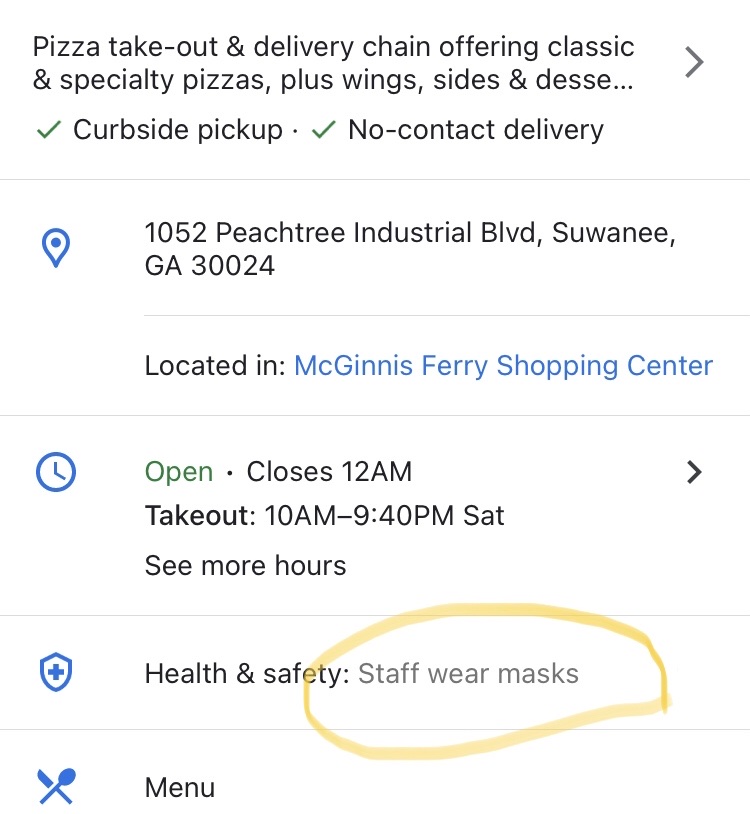The width and height of the screenshot is (750, 814).
Task: Tap the green checkmark beside No-contact delivery
Action: (322, 130)
